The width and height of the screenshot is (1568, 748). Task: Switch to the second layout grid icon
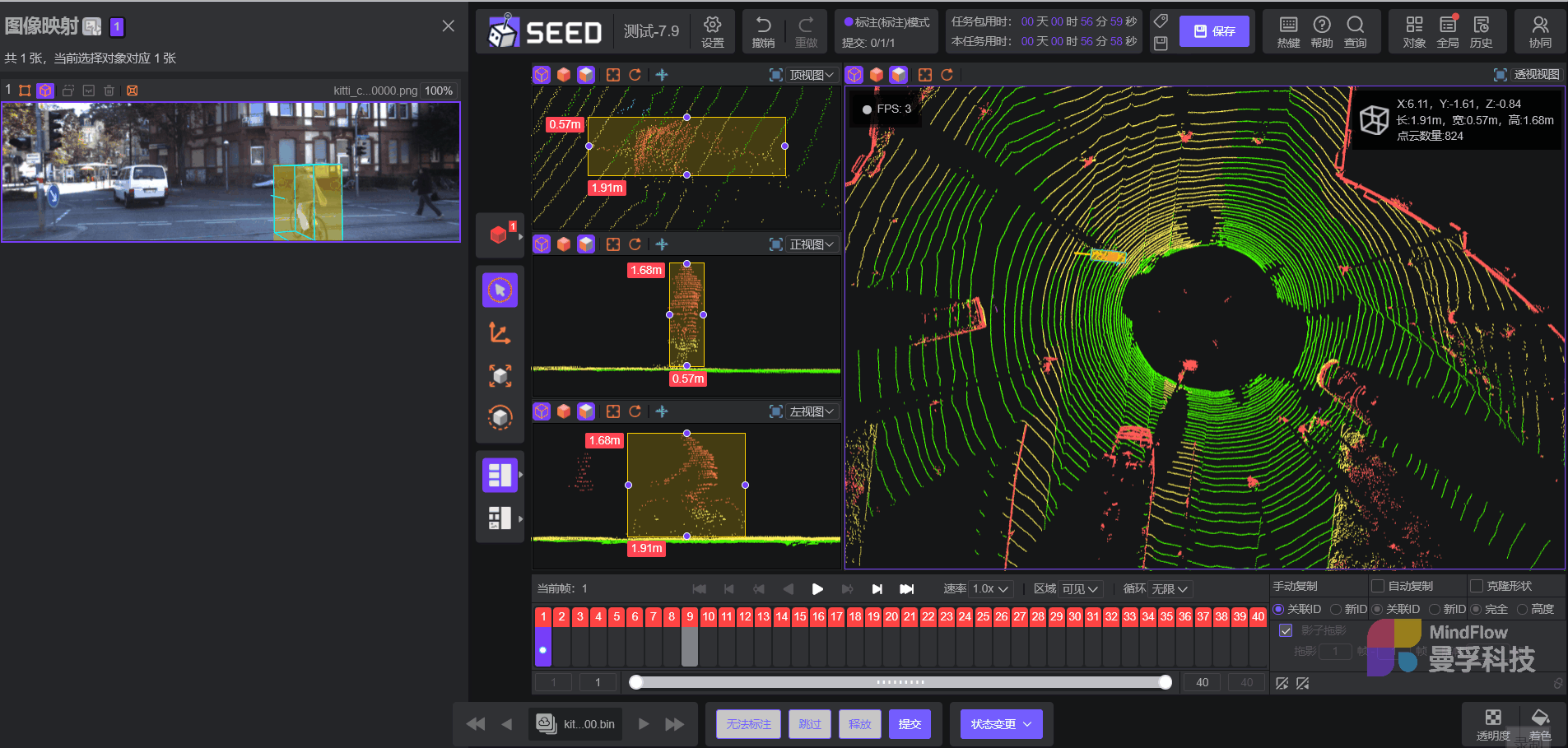[500, 518]
